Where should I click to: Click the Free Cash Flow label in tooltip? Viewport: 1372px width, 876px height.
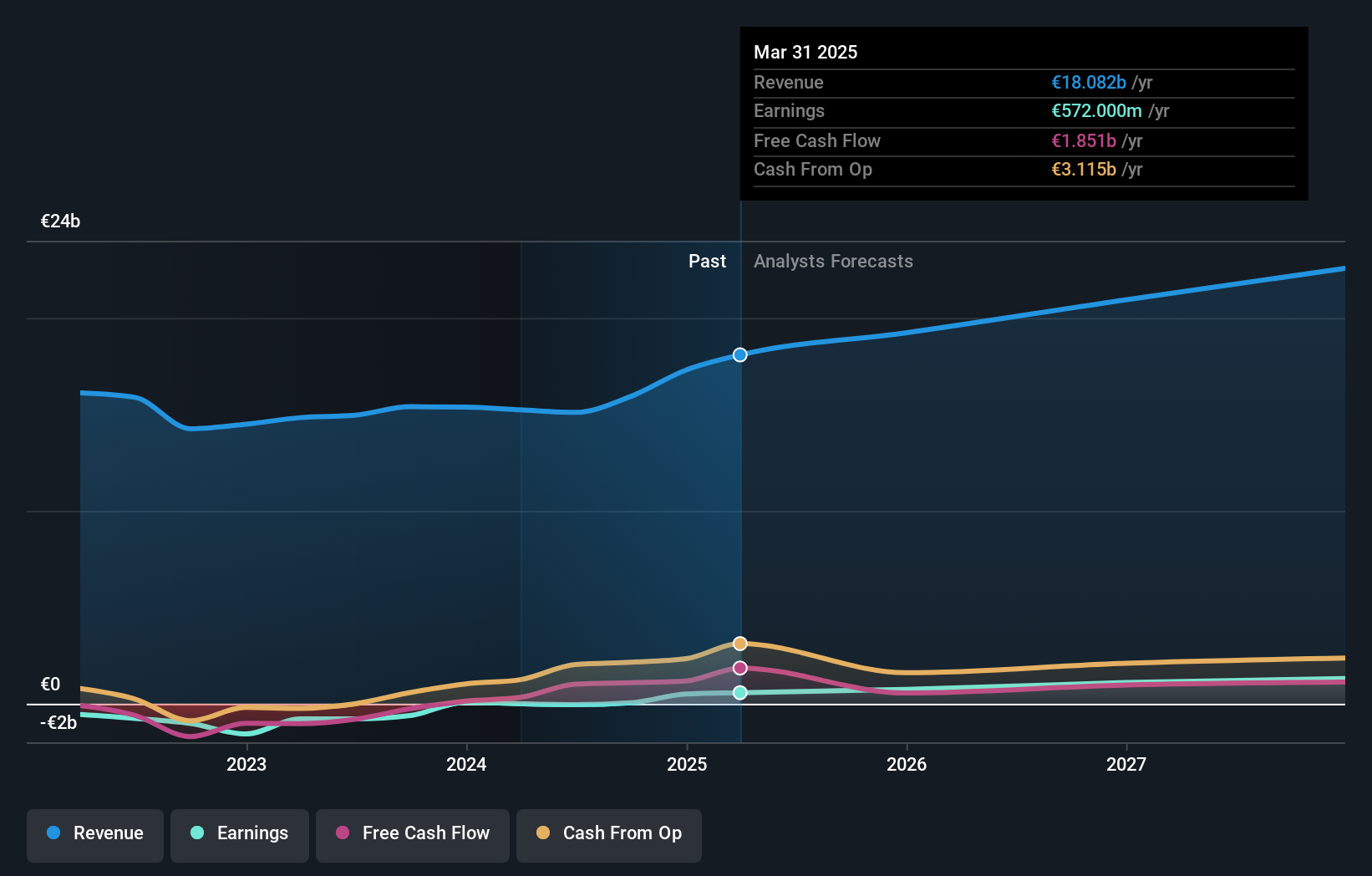[x=817, y=141]
